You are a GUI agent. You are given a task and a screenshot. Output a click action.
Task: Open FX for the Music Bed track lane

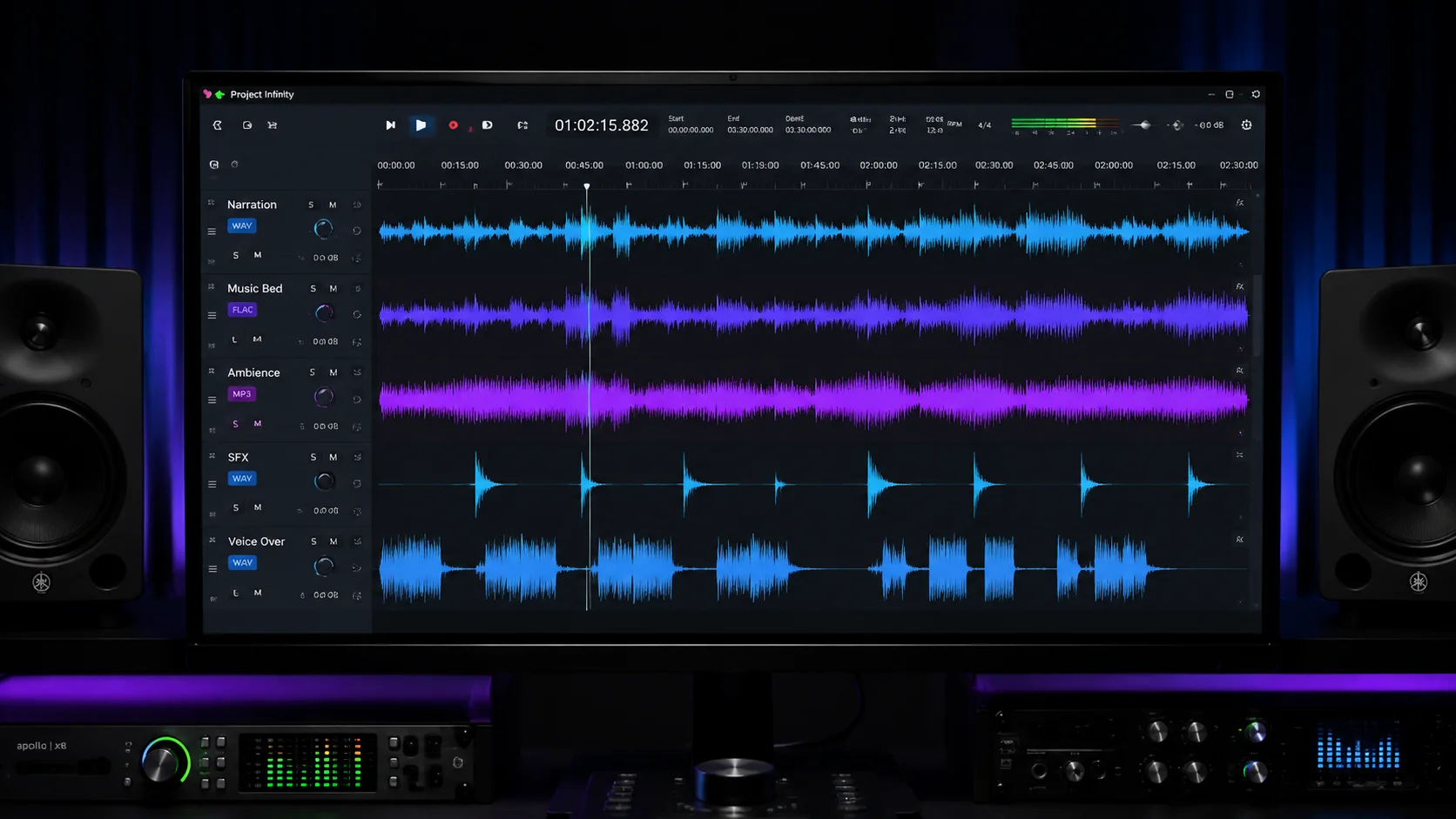1240,286
